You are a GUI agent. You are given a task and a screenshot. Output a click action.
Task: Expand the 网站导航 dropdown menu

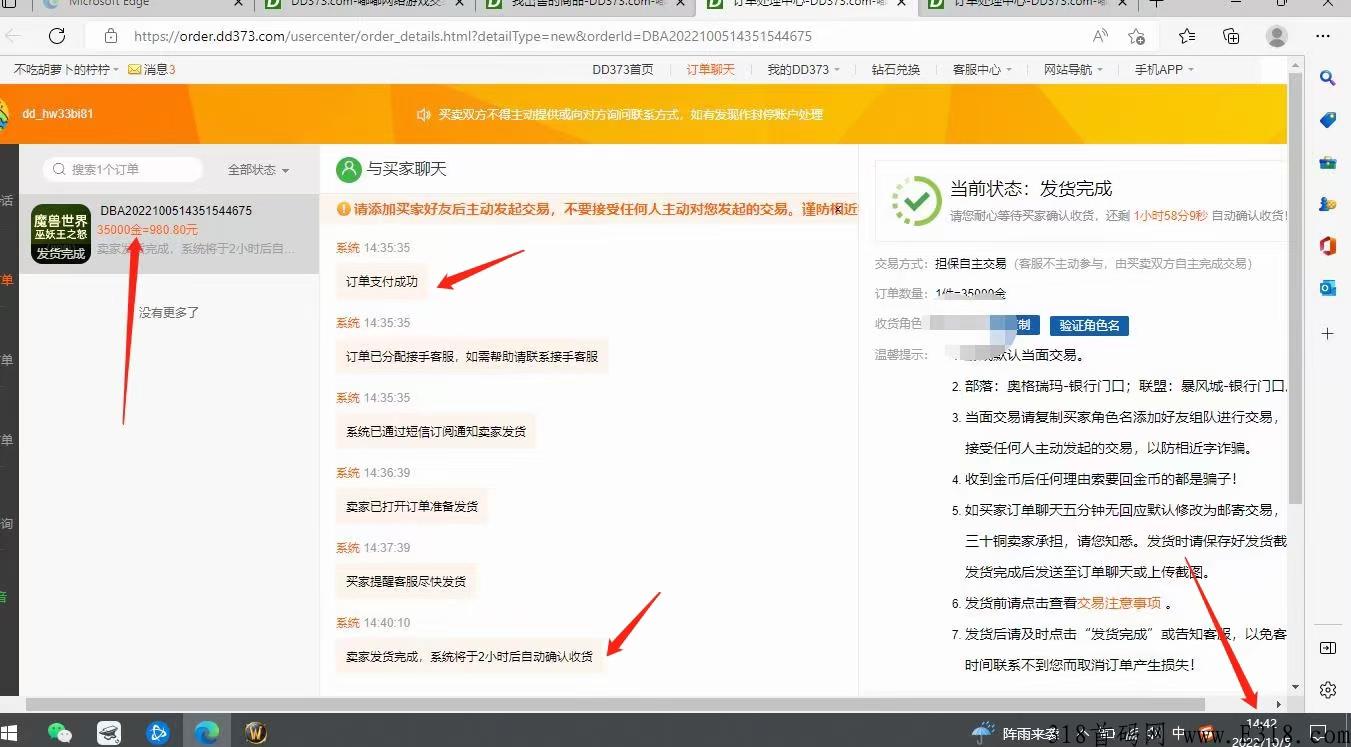1073,70
